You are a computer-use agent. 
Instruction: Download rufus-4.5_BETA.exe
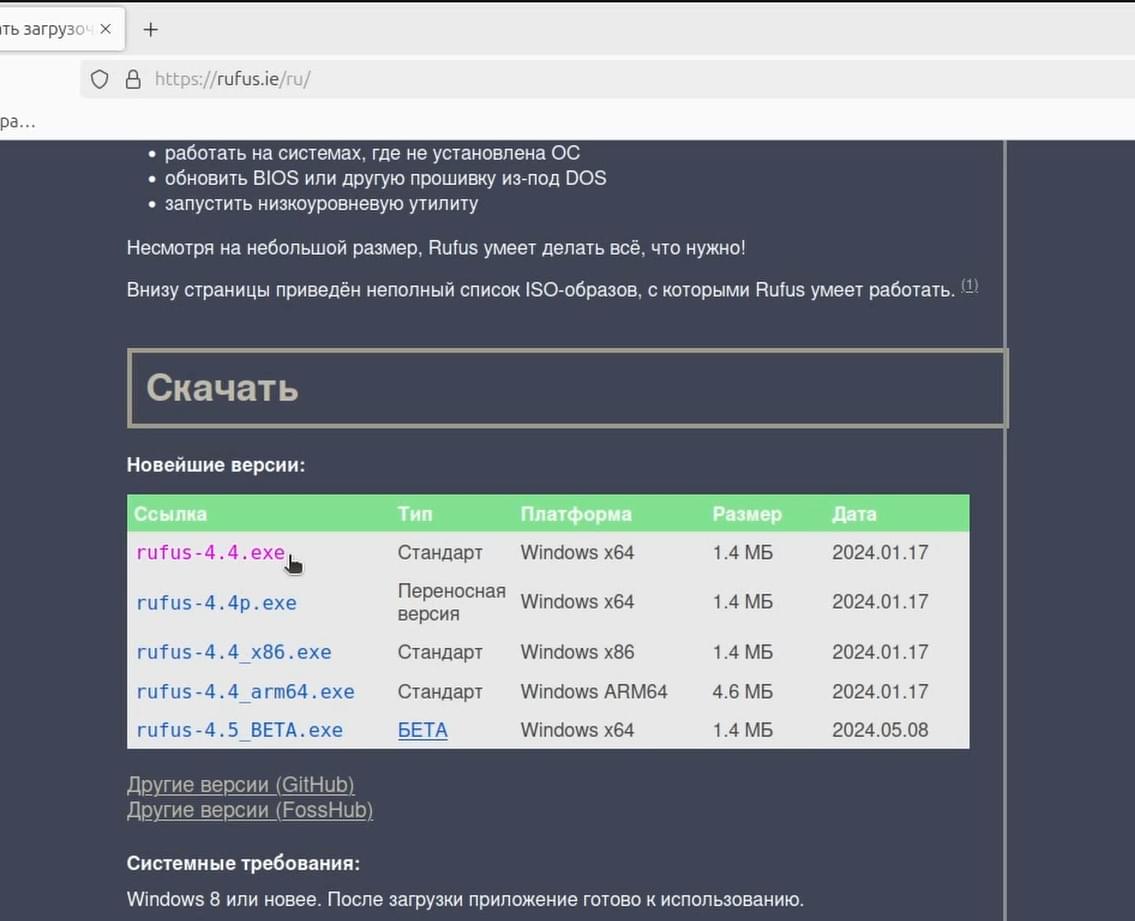pyautogui.click(x=240, y=730)
